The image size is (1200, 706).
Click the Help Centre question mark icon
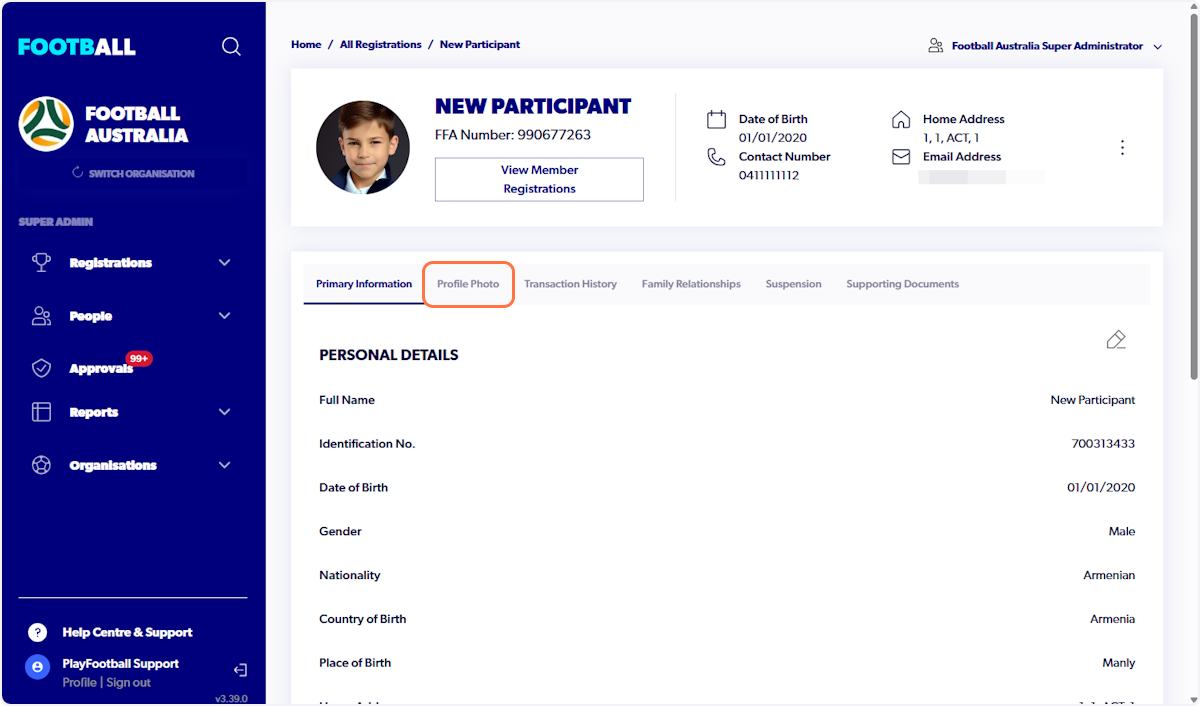pos(37,632)
